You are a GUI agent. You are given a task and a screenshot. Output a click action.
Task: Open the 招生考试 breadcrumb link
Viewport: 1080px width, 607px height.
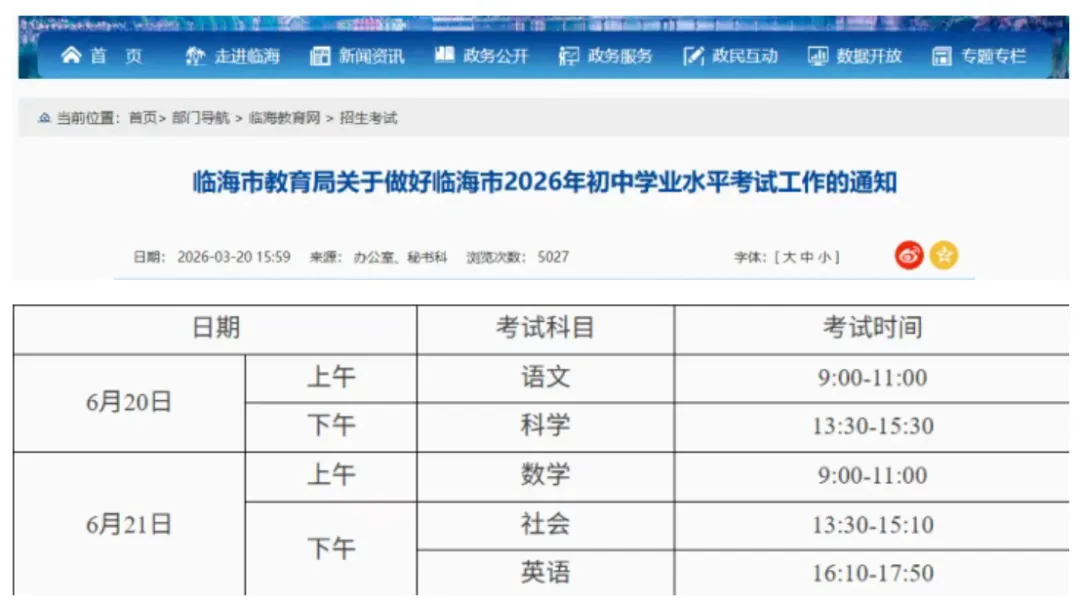tap(370, 118)
